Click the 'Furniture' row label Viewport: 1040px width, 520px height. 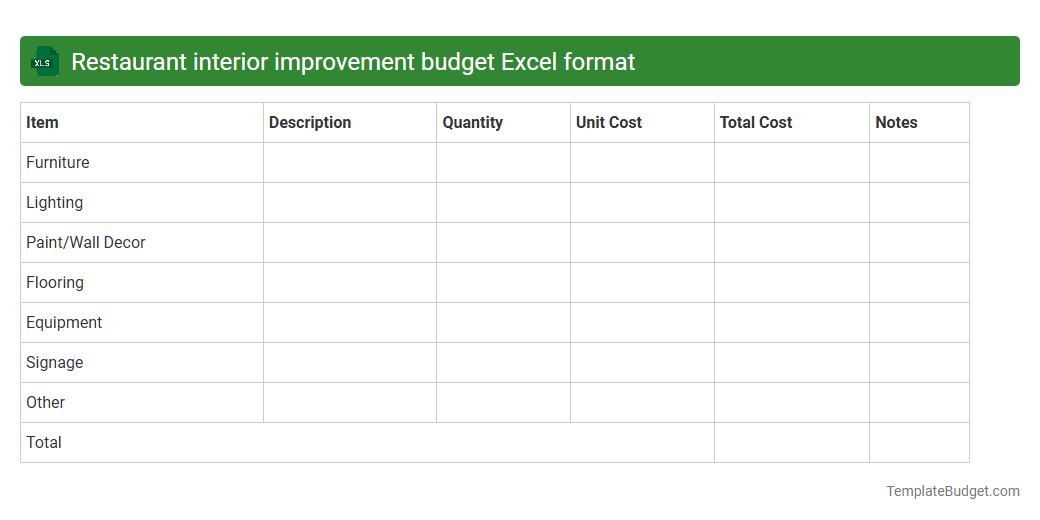click(58, 162)
